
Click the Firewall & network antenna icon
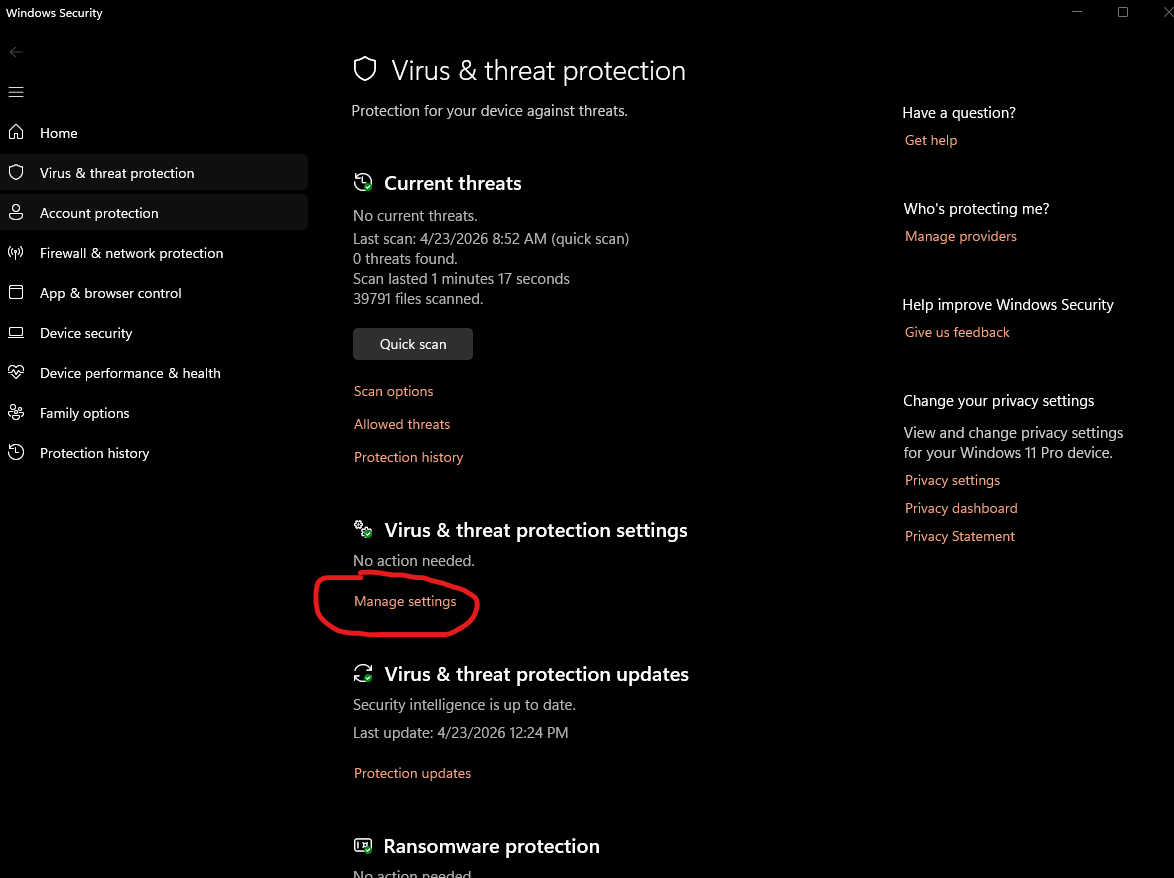tap(16, 253)
